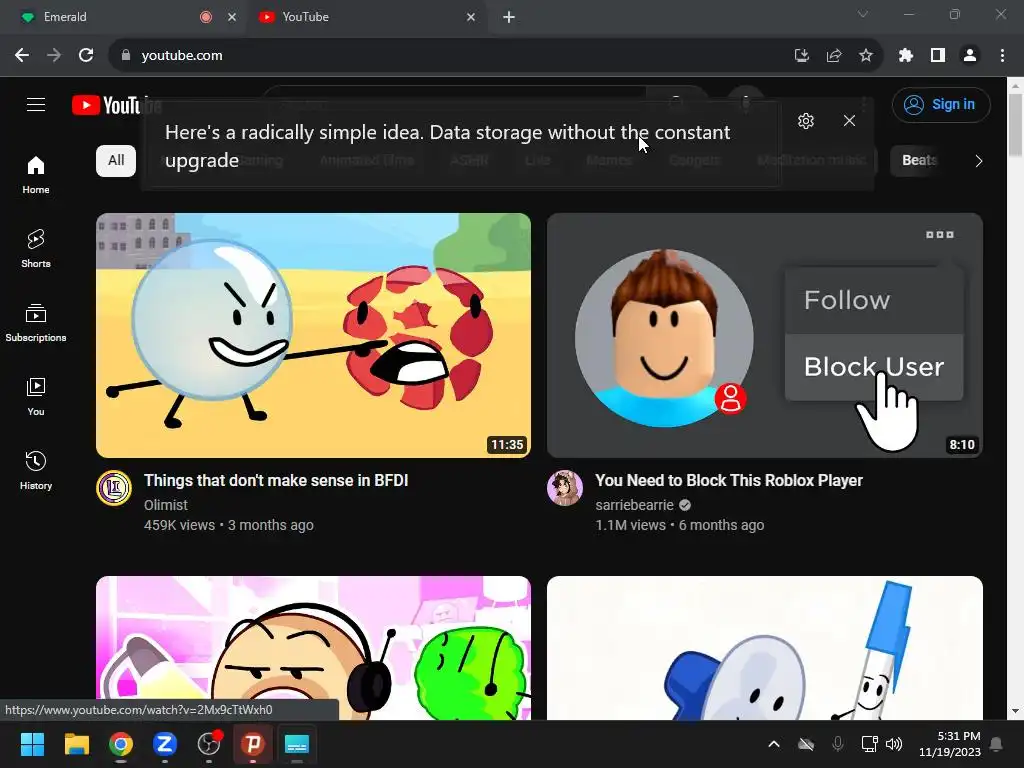Visit the sarriebearrie channel name
1024x768 pixels.
click(634, 505)
